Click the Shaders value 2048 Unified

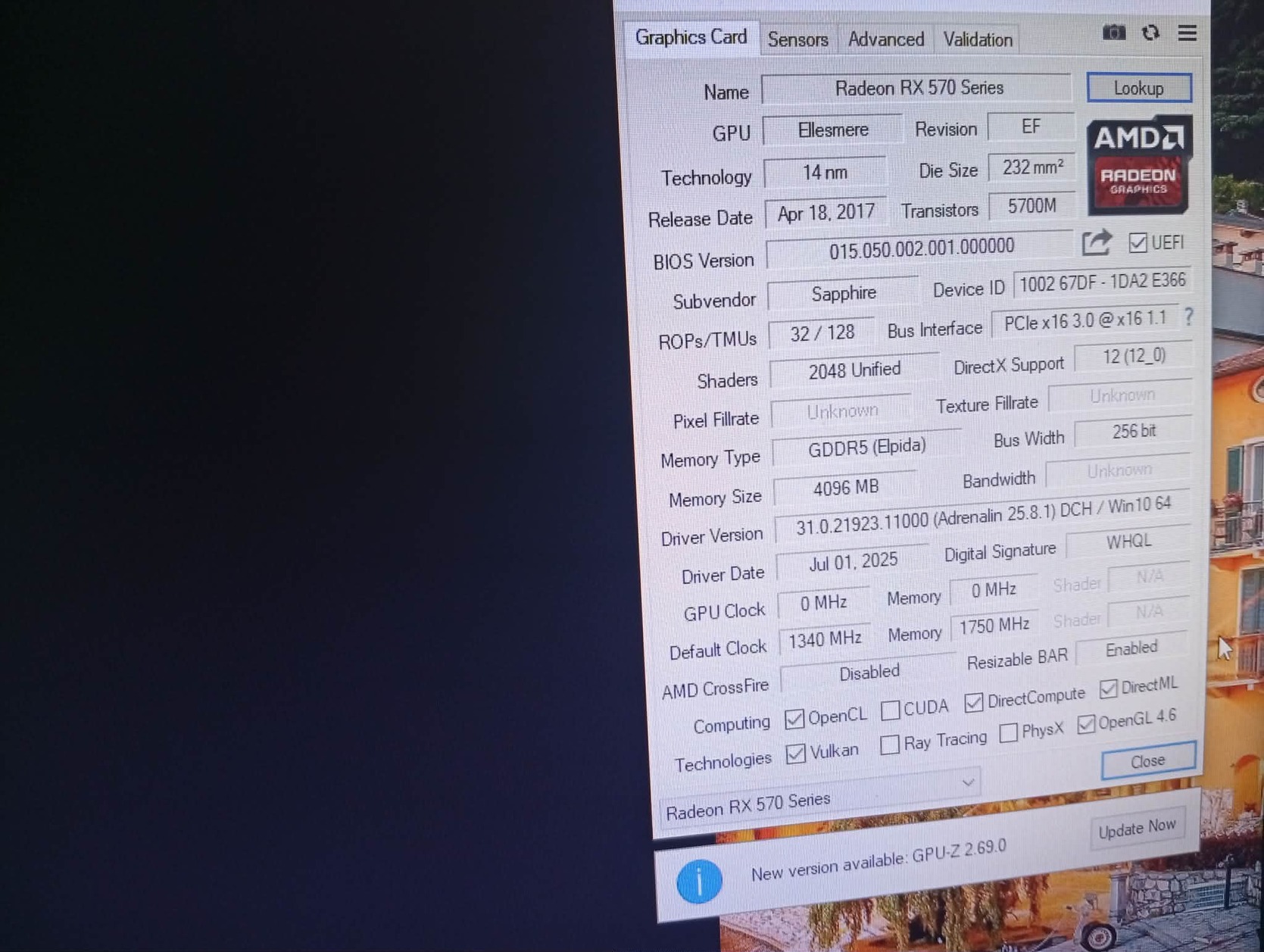pos(854,370)
